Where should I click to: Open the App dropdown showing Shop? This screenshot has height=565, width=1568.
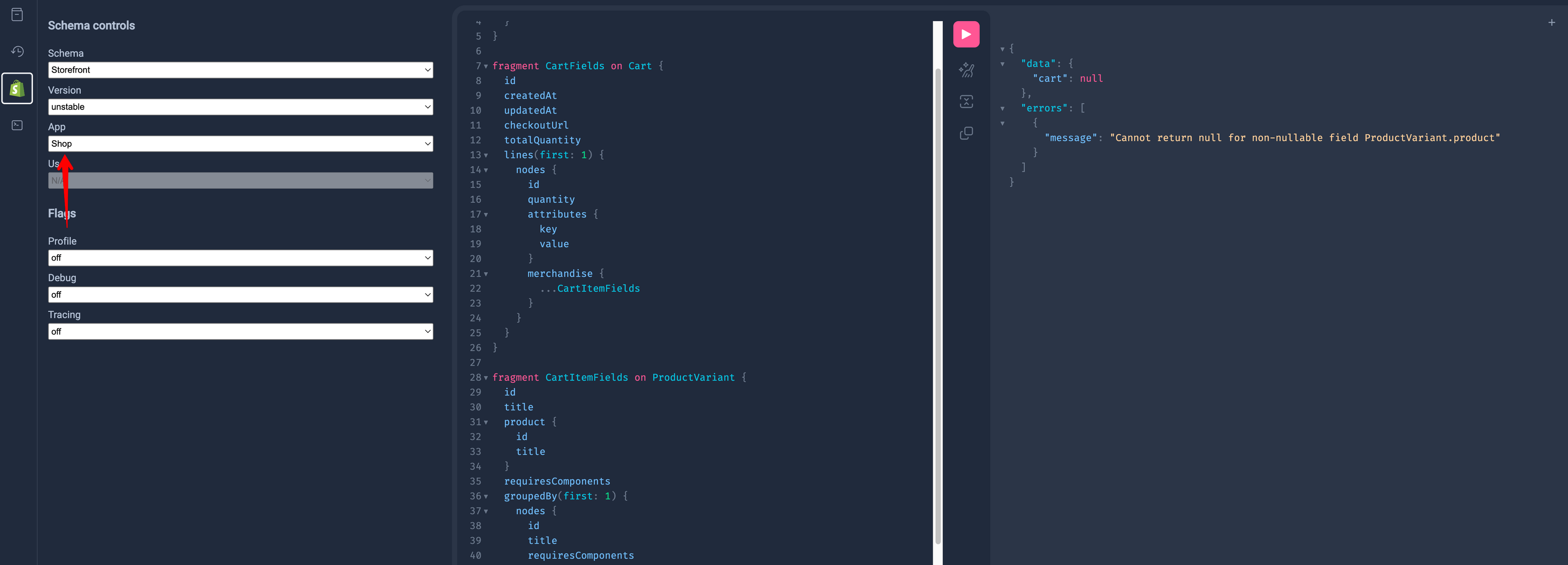click(x=240, y=144)
